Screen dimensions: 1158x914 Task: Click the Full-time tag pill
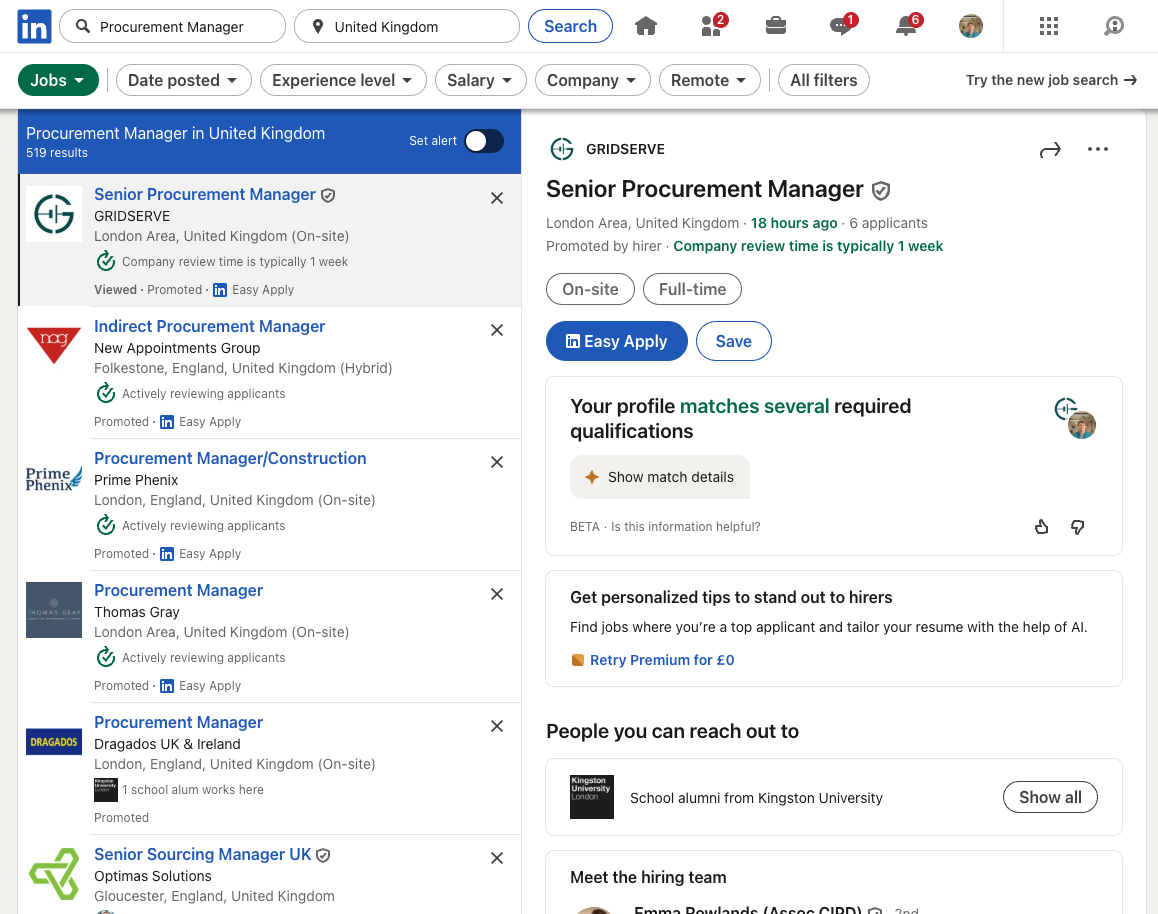[x=692, y=289]
